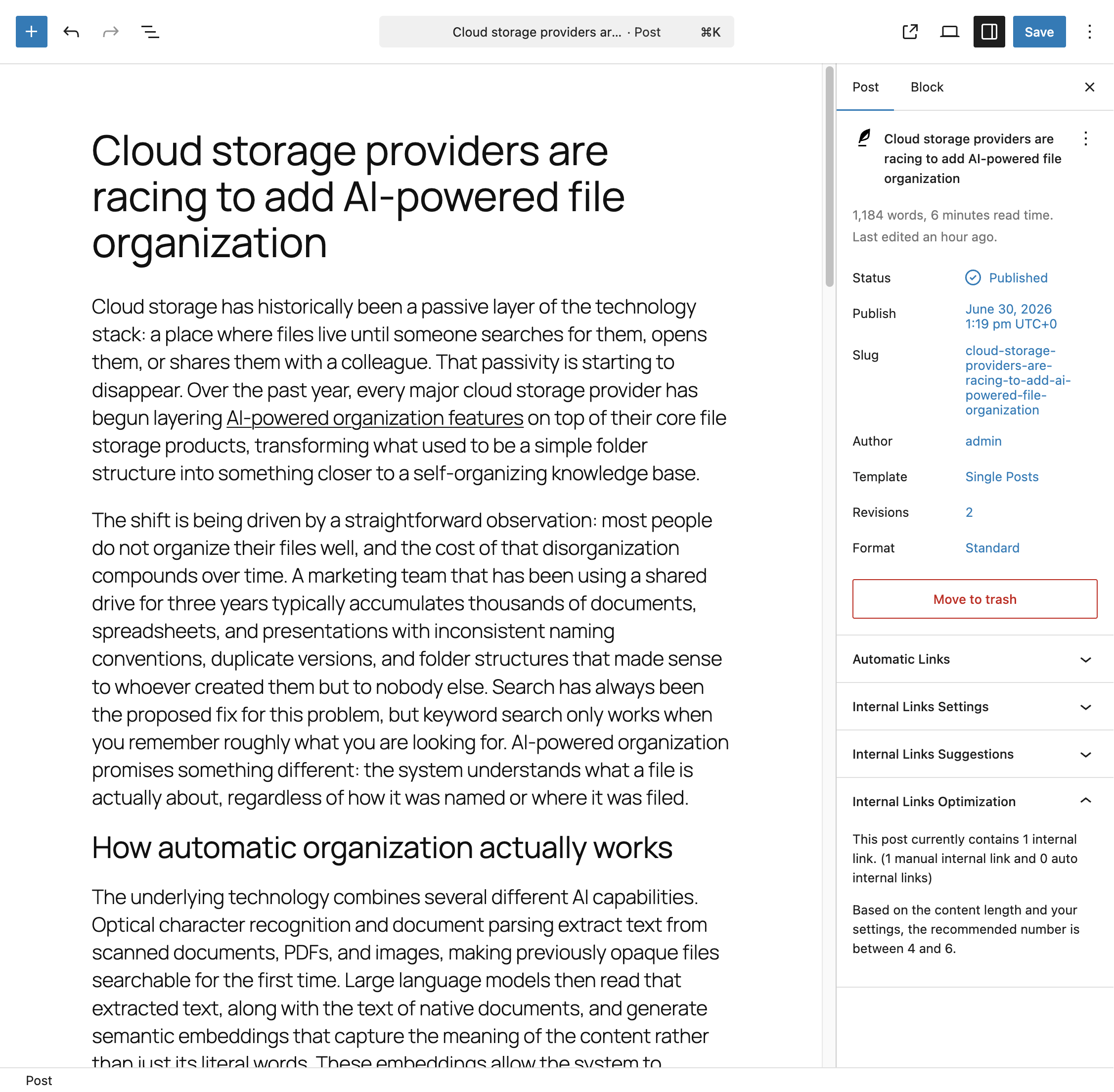Switch to the Block tab
The height and width of the screenshot is (1092, 1114).
pos(927,87)
